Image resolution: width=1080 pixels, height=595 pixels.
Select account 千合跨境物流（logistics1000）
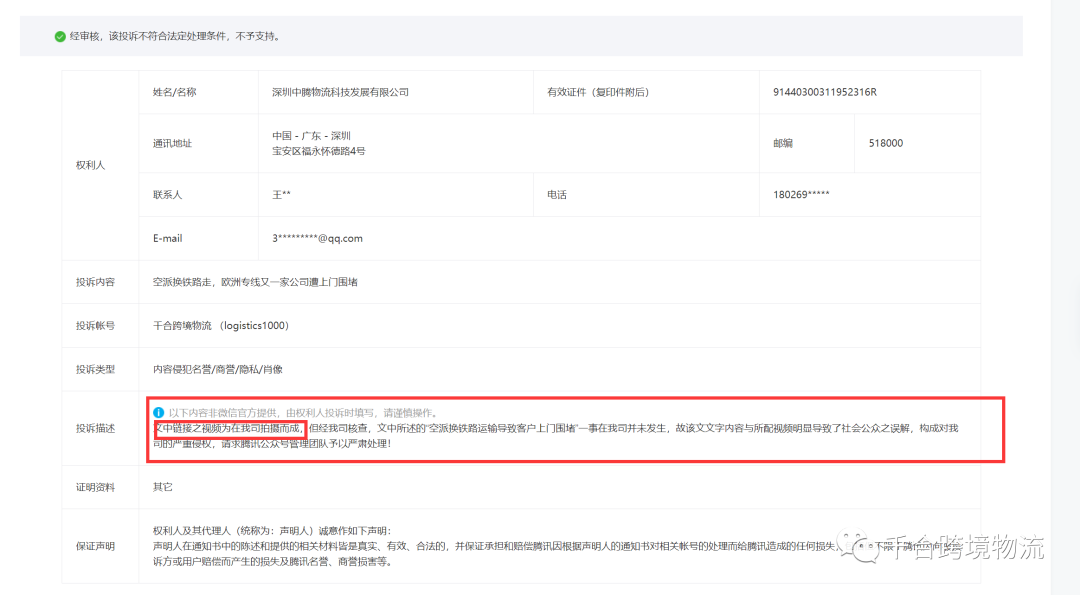[x=220, y=326]
